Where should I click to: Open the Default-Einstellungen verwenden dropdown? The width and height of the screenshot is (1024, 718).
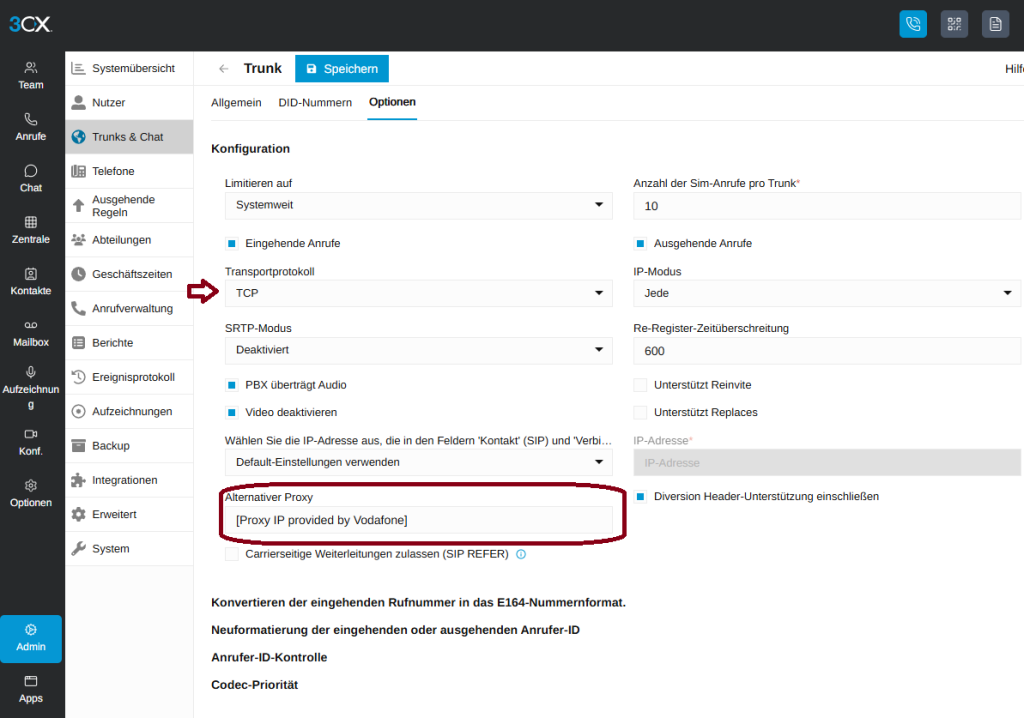(419, 462)
